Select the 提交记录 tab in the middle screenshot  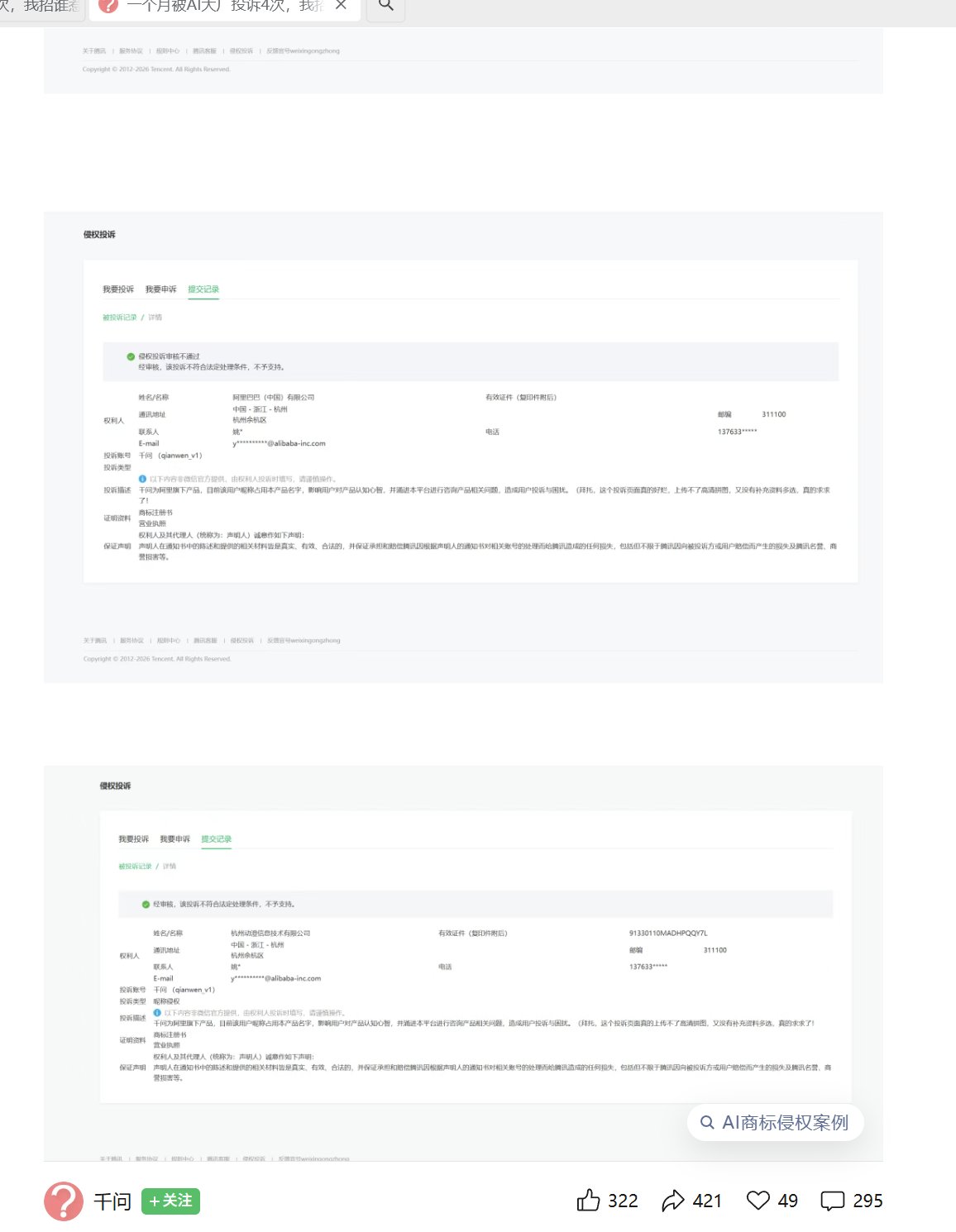coord(203,289)
